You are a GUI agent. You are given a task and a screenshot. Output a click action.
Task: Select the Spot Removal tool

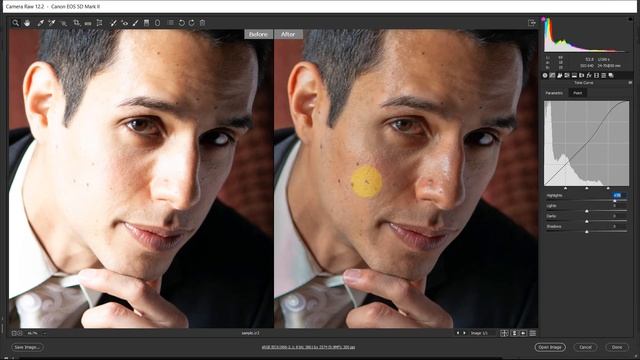(113, 23)
